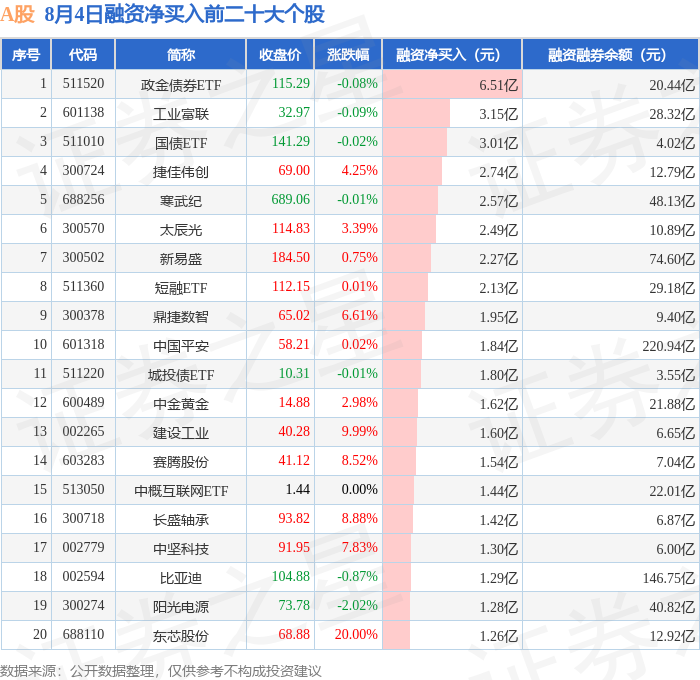700x680 pixels.
Task: Select the 建设工业 name cell
Action: point(181,433)
